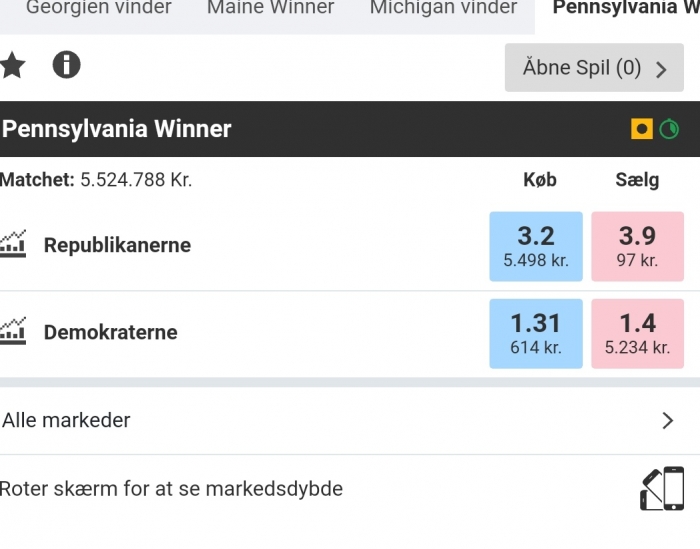This screenshot has width=700, height=549.
Task: Expand the Alle markeder chevron arrow
Action: point(667,420)
